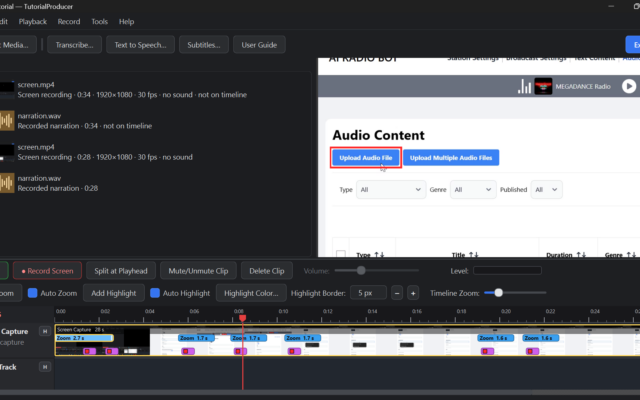Click the waveform icon of the 0:28 narration.wav
Viewport: 640px width, 400px height.
(x=7, y=183)
